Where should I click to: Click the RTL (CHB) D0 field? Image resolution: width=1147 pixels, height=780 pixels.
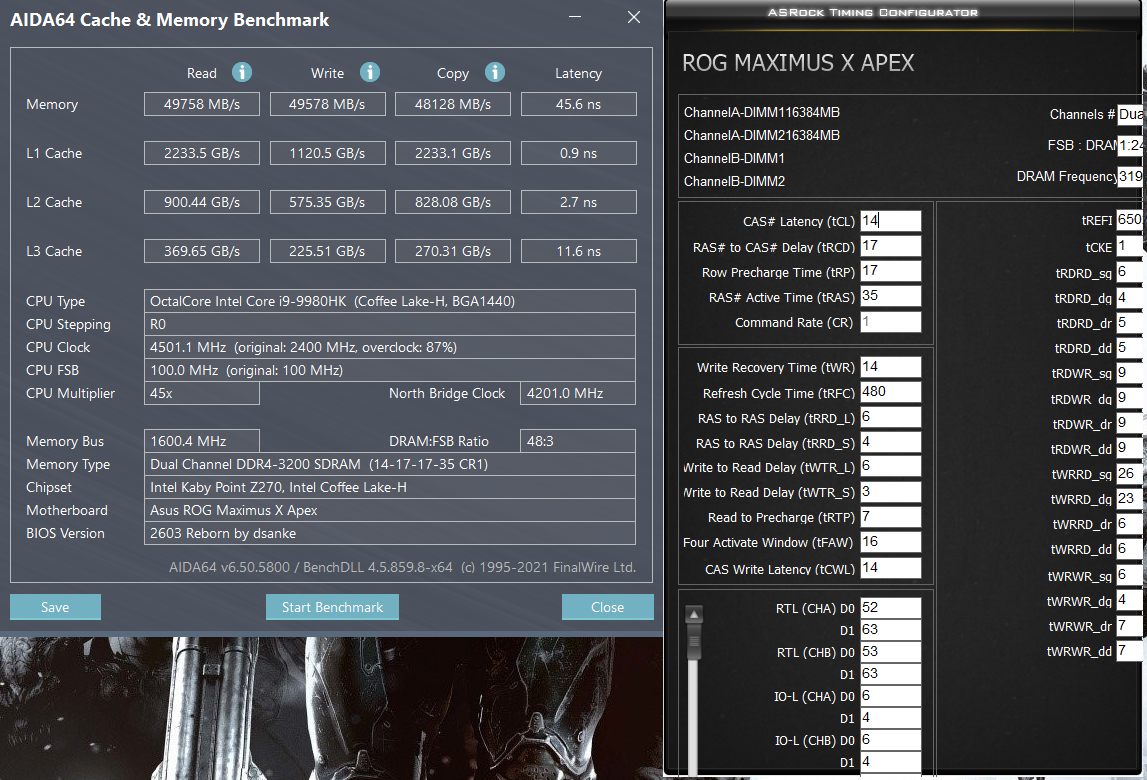pyautogui.click(x=890, y=652)
